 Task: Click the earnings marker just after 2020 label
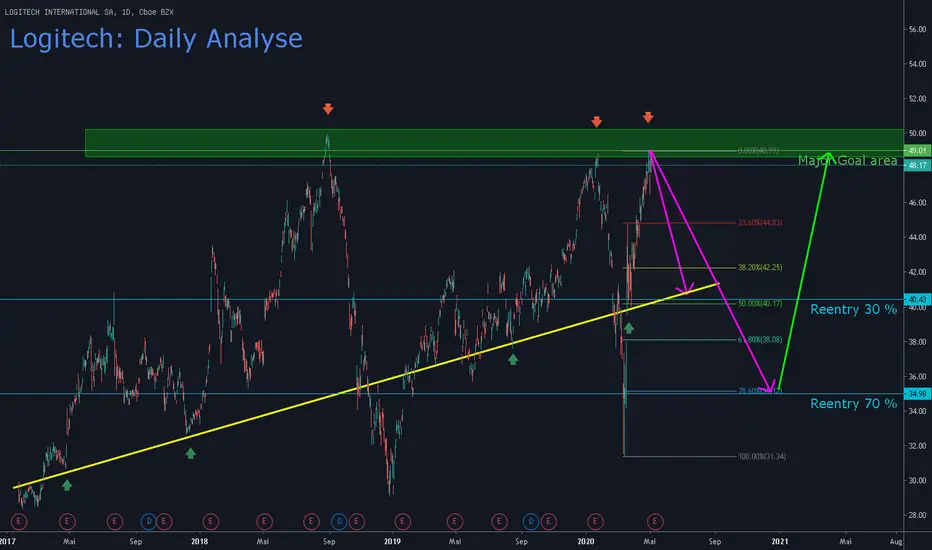click(x=595, y=521)
